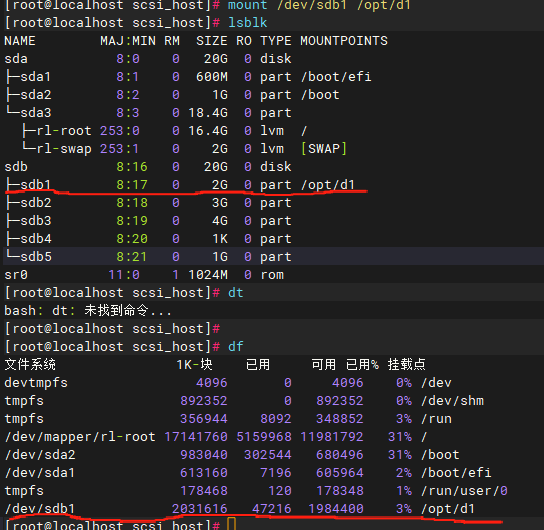Screen dimensions: 544x530
Task: Select the rl-root lvm entry
Action: 64,131
